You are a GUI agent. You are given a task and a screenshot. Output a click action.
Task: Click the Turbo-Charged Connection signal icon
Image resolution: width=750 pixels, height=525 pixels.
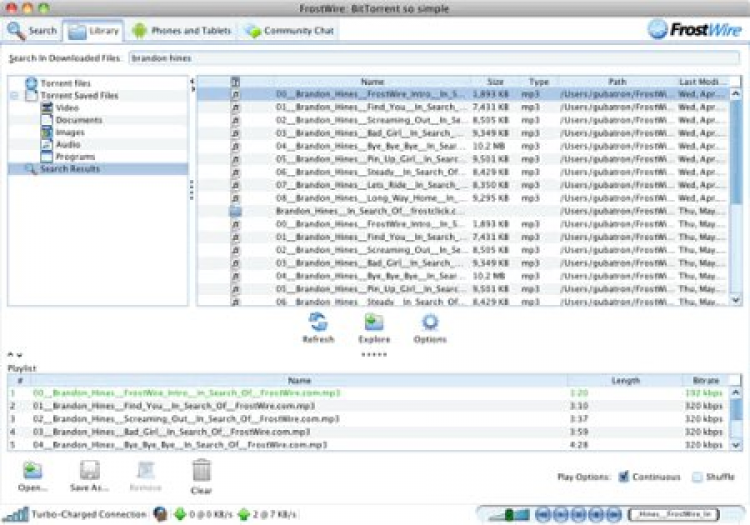click(16, 514)
